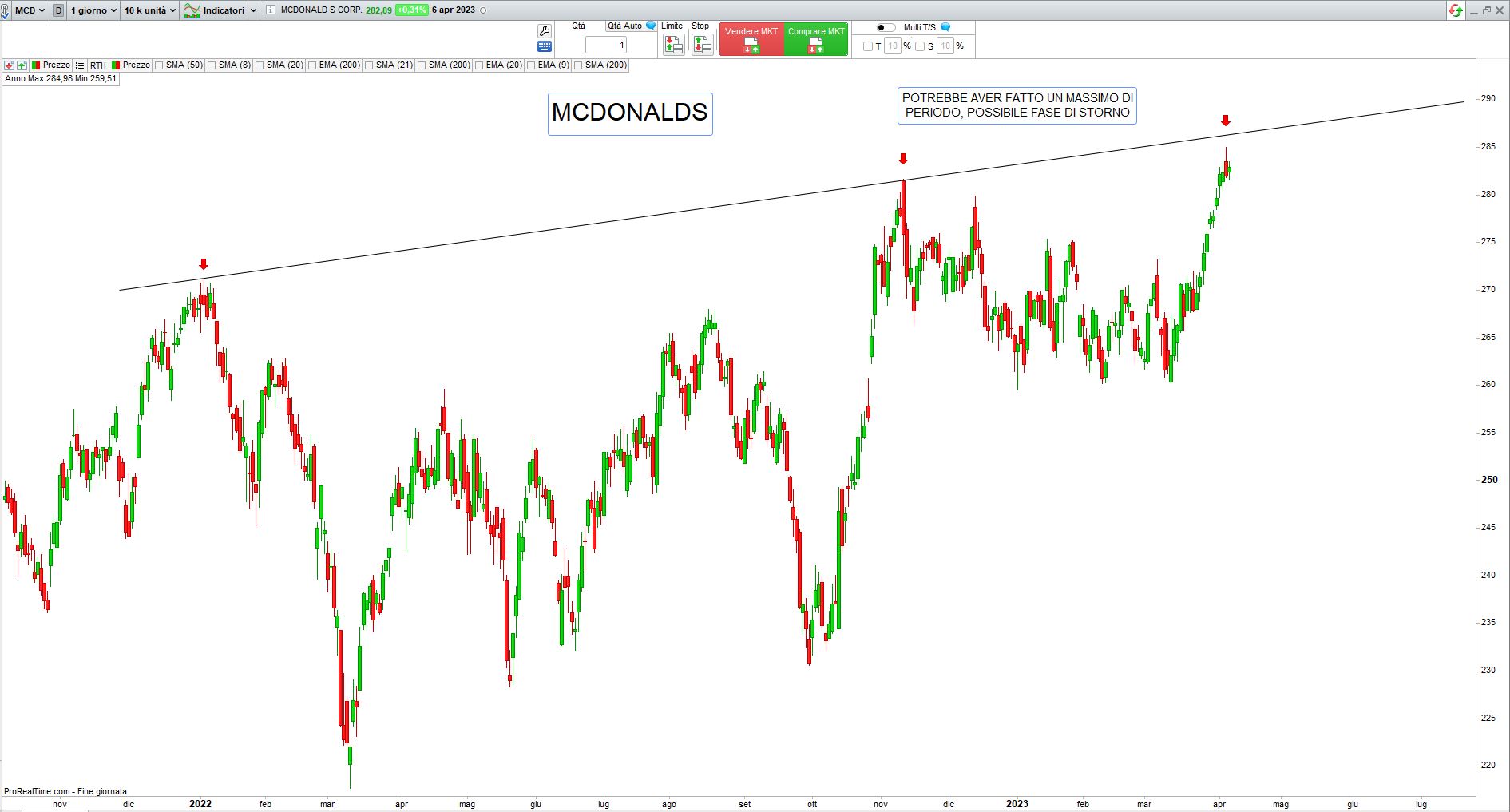Click the 2022 label on time axis
The height and width of the screenshot is (812, 1510).
tap(200, 804)
